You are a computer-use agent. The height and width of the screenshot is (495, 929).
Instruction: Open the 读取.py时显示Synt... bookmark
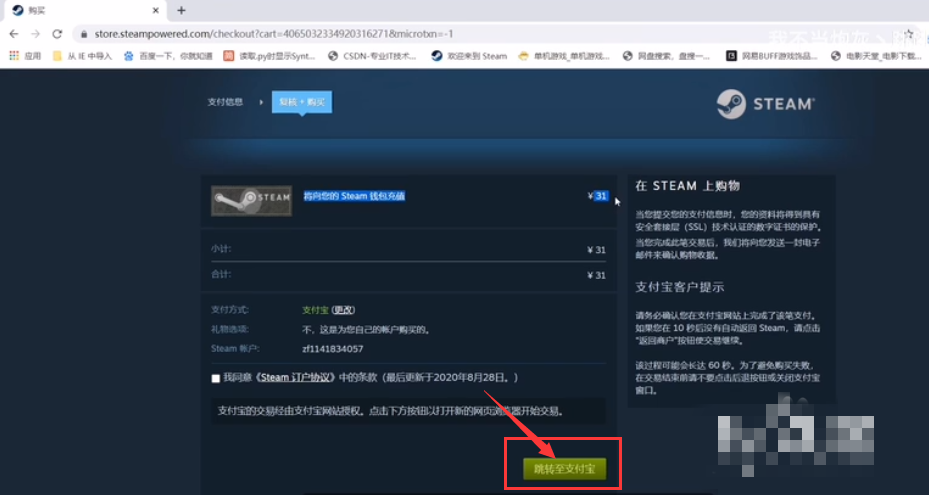coord(270,56)
